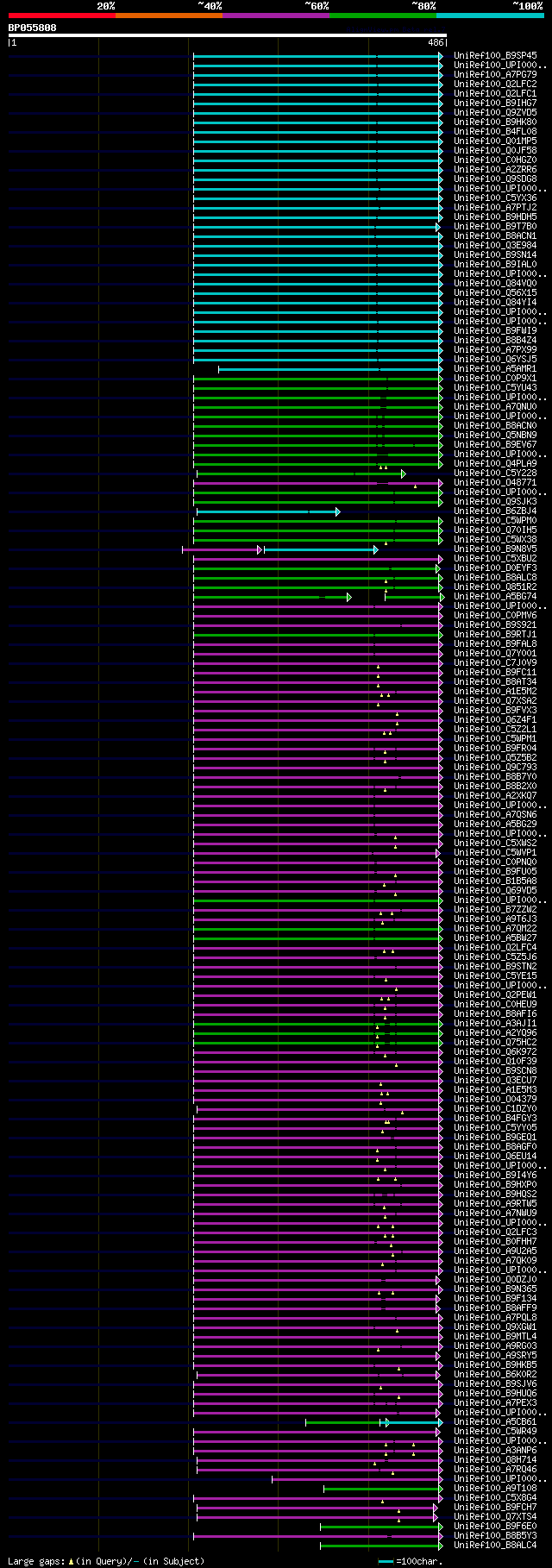Select hit label UniRef100_Q9ZVD5
Viewport: 552px width, 1568px height.
[x=495, y=112]
